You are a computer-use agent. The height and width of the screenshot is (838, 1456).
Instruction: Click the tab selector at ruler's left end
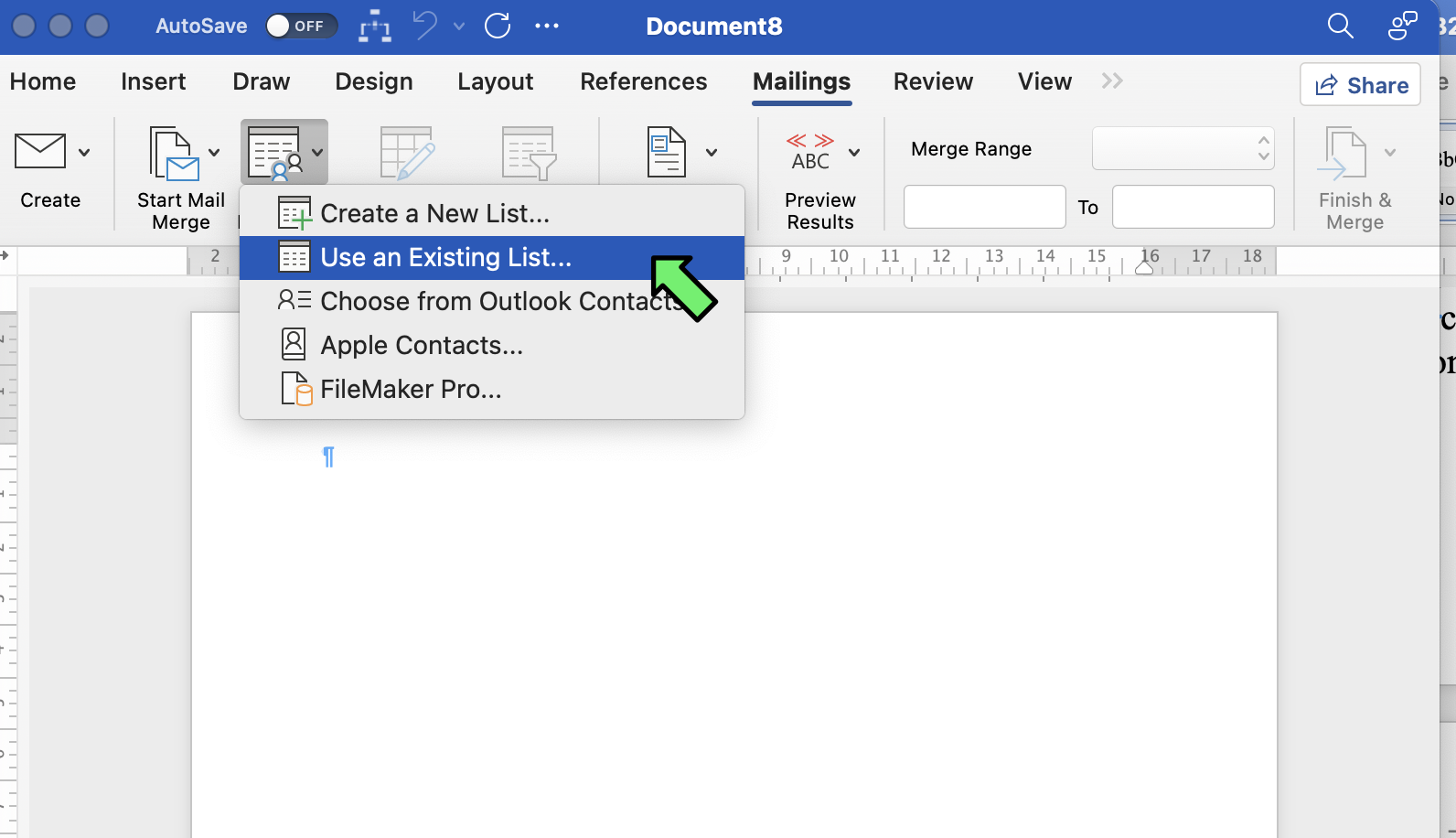tap(5, 255)
